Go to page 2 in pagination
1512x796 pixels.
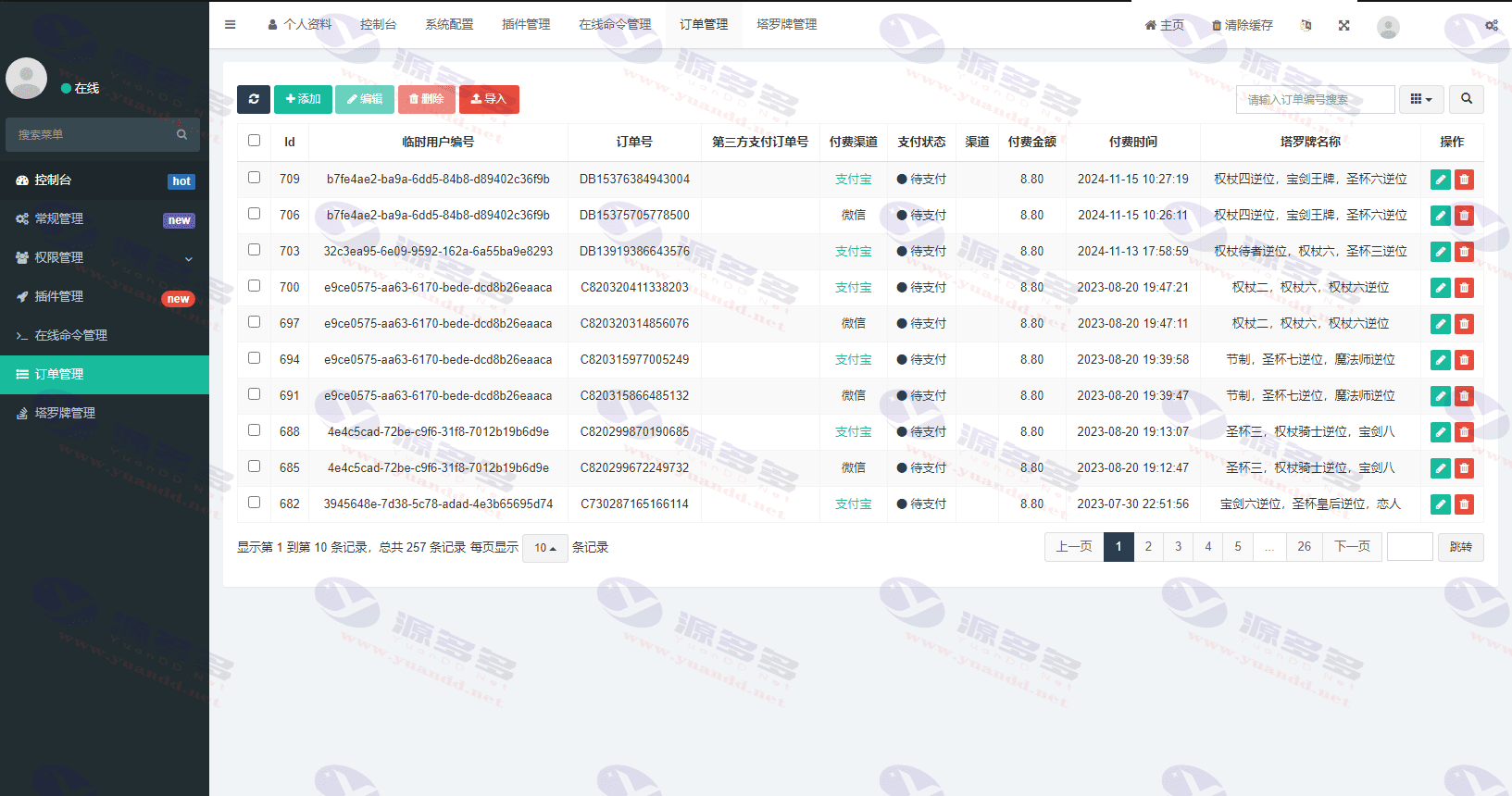click(1148, 547)
